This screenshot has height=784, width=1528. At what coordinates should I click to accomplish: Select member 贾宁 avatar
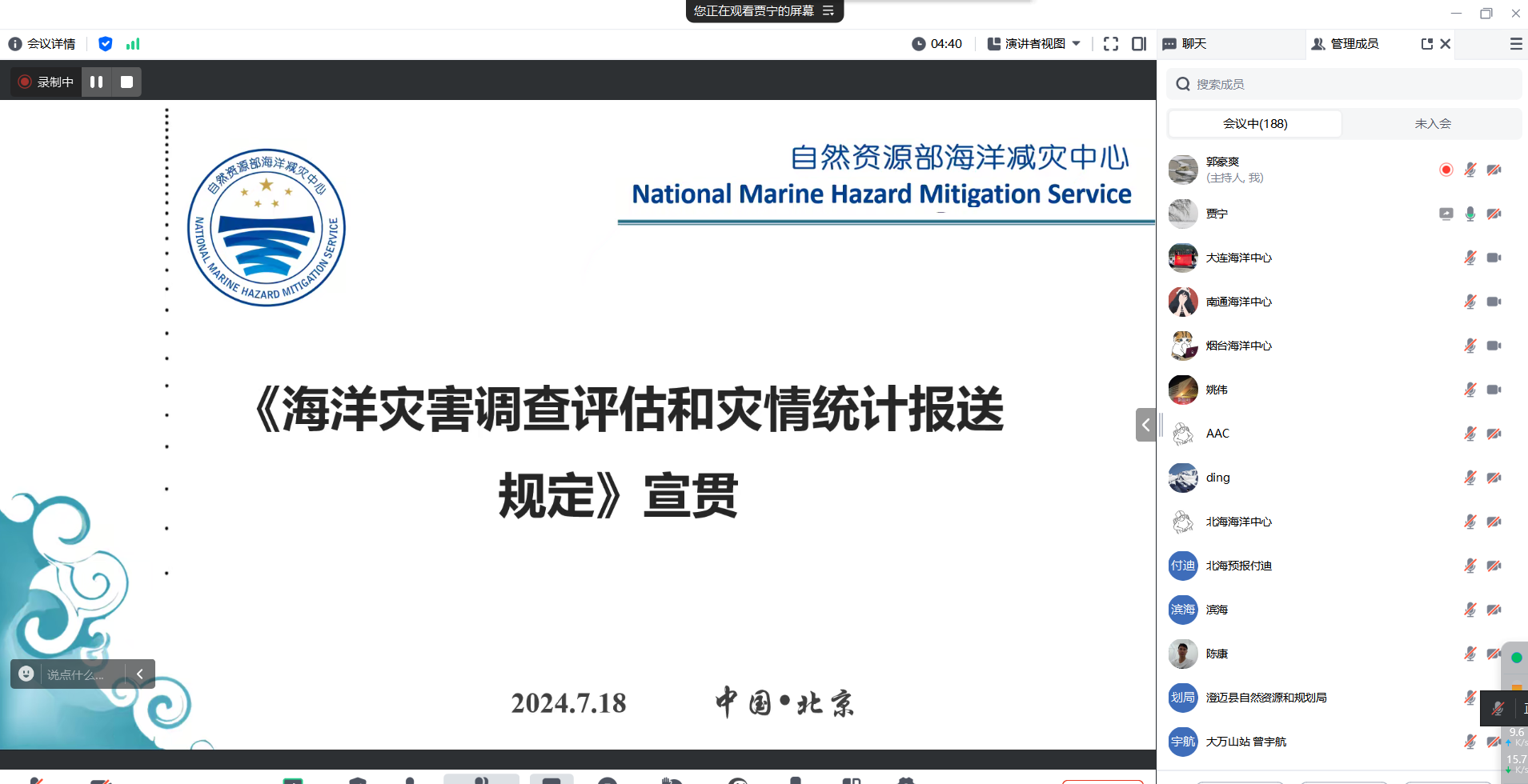click(x=1183, y=214)
